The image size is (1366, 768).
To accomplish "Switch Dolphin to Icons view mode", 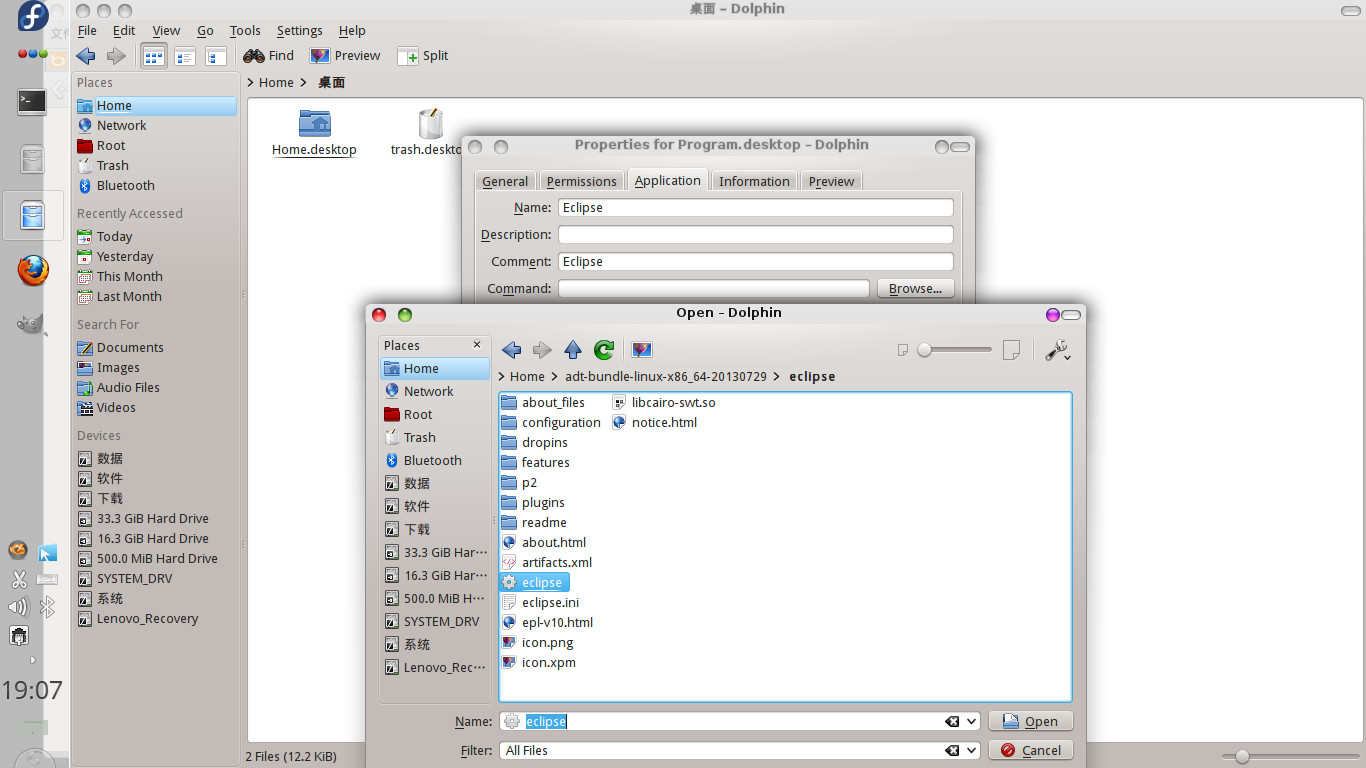I will [153, 56].
